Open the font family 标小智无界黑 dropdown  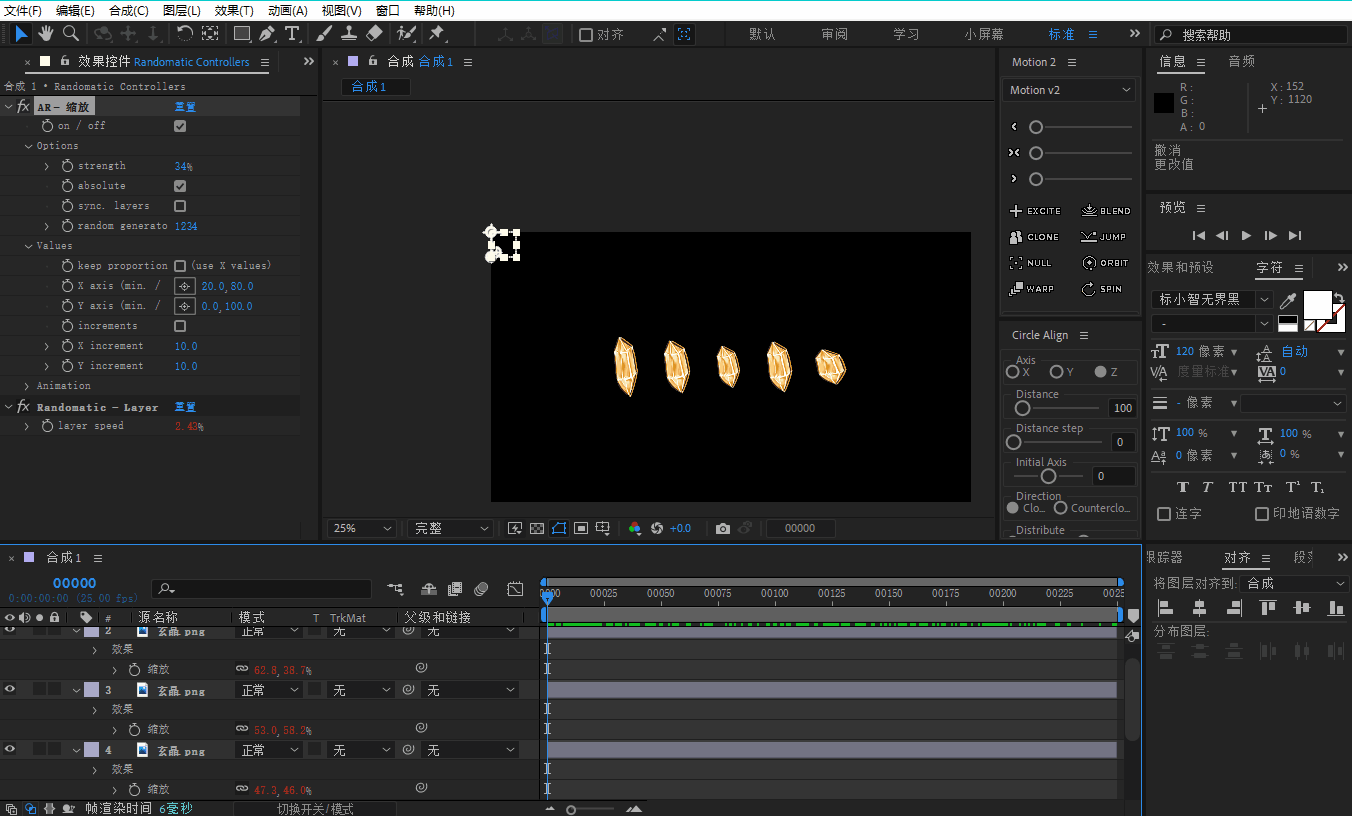[1213, 299]
